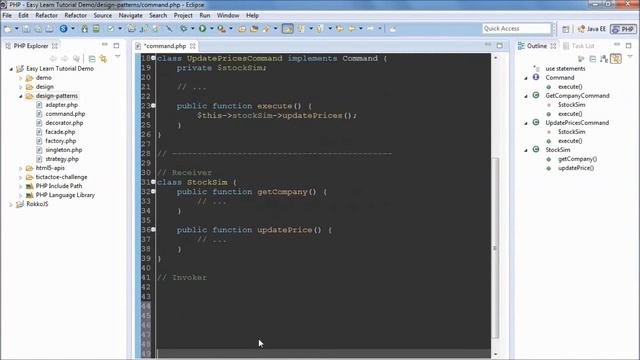Click the Print toolbar icon
Screen dimensions: 640x360
49,29
